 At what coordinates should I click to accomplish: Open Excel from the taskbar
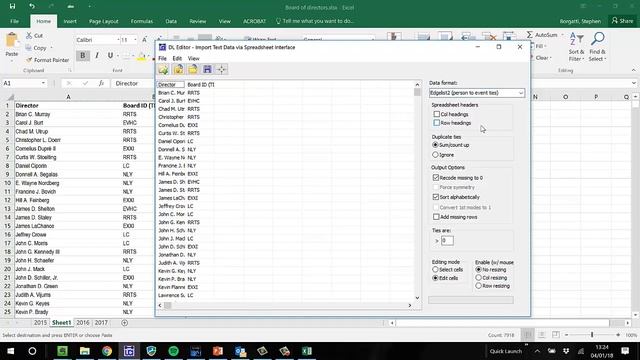307,351
